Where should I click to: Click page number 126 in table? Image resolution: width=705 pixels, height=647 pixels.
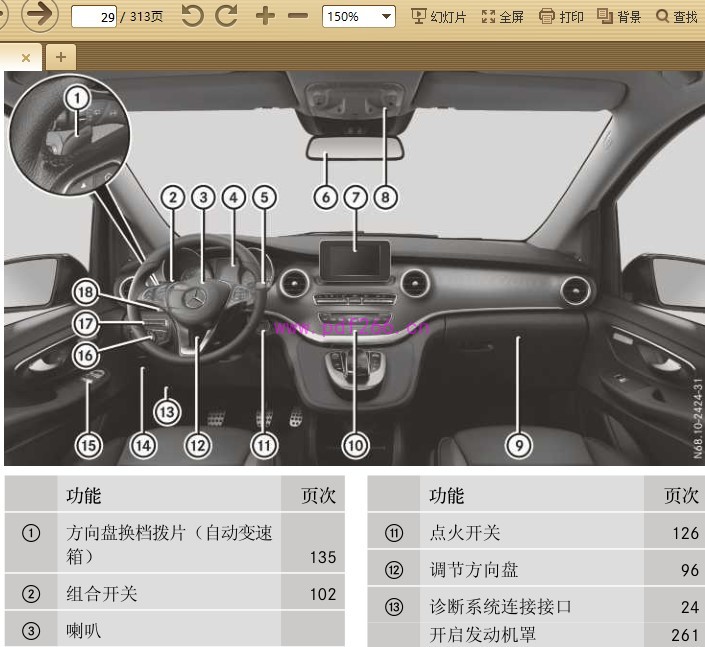click(x=686, y=533)
